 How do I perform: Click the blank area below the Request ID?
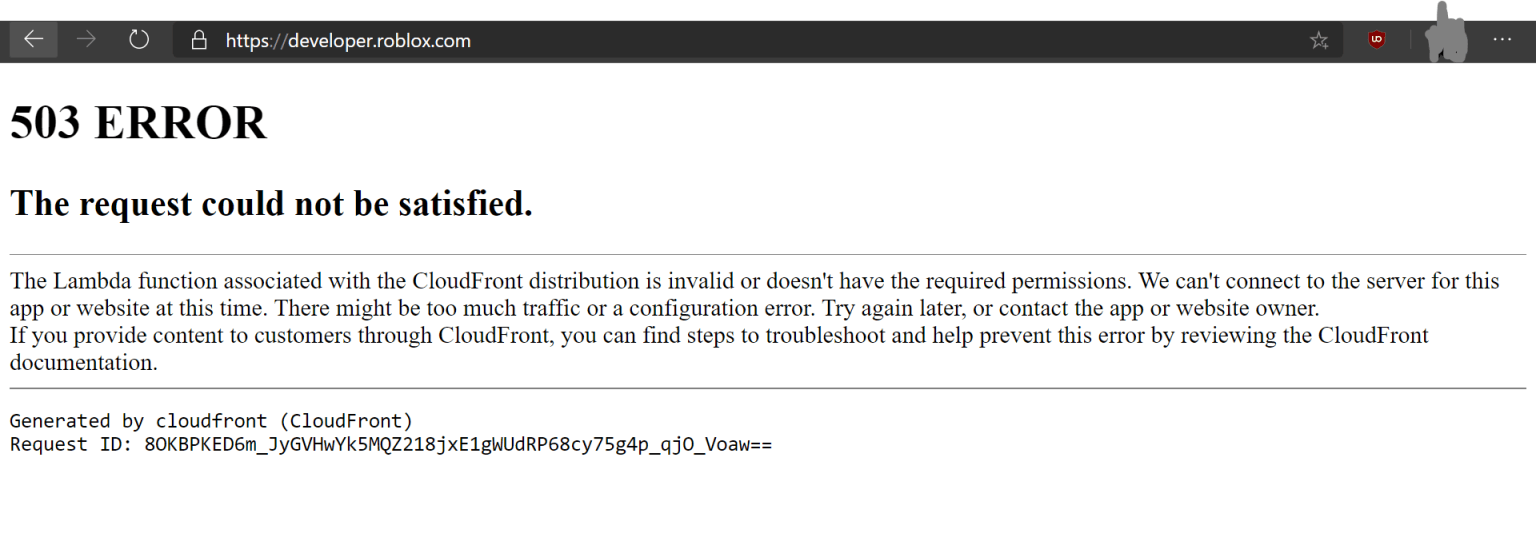(x=768, y=497)
